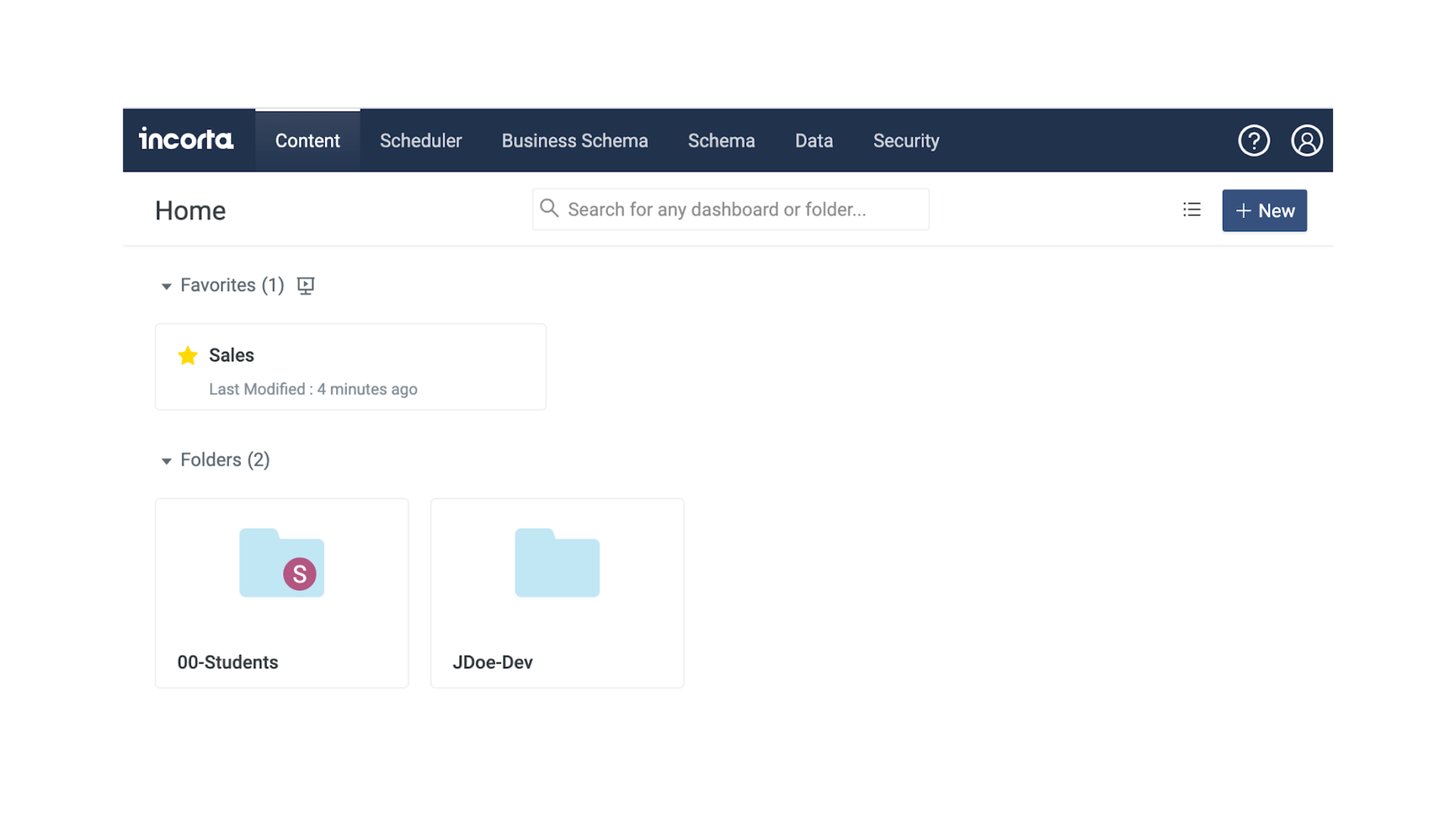Switch to list view icon
The image size is (1456, 819).
coord(1191,210)
